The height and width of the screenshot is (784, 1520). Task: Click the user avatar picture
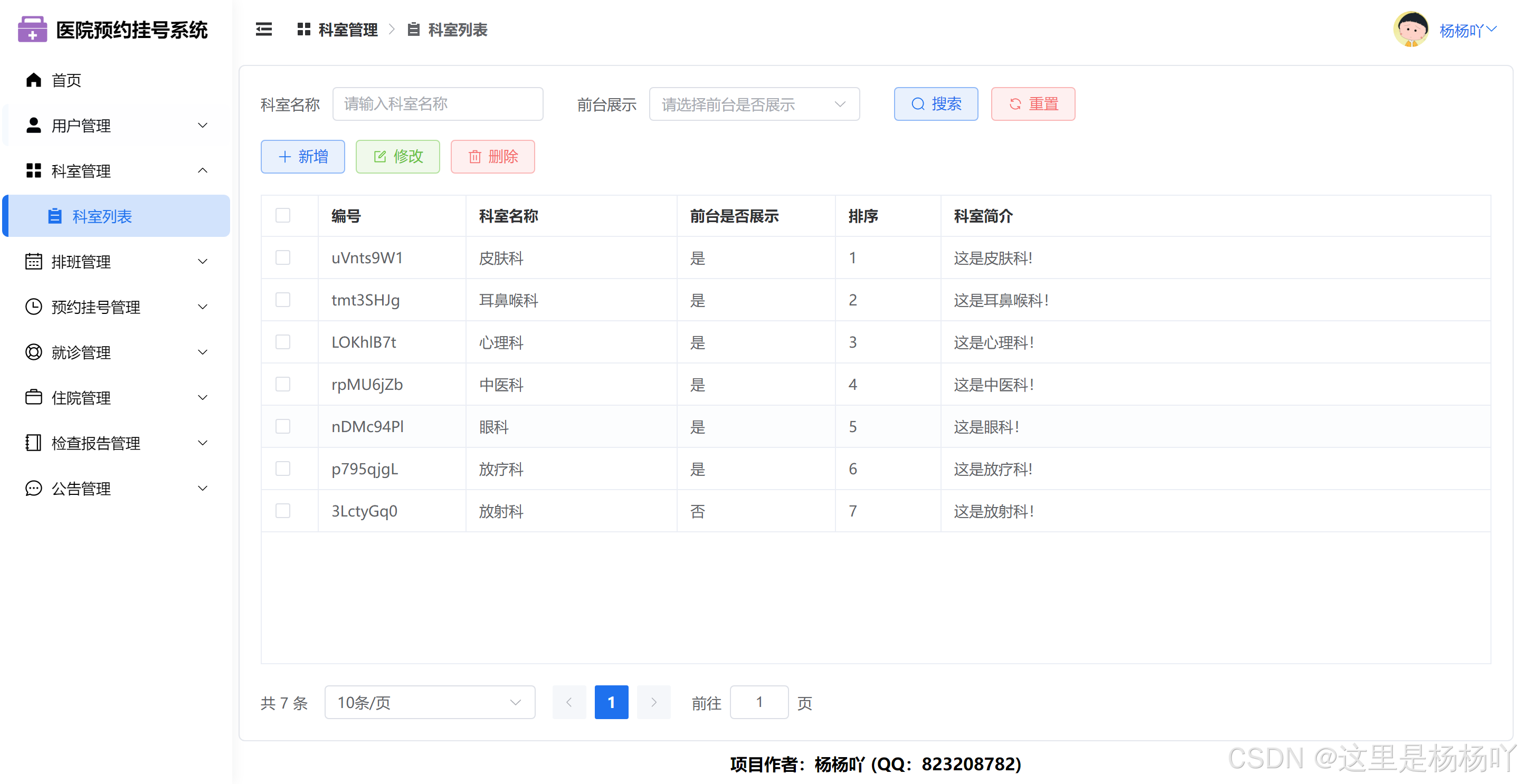1411,30
